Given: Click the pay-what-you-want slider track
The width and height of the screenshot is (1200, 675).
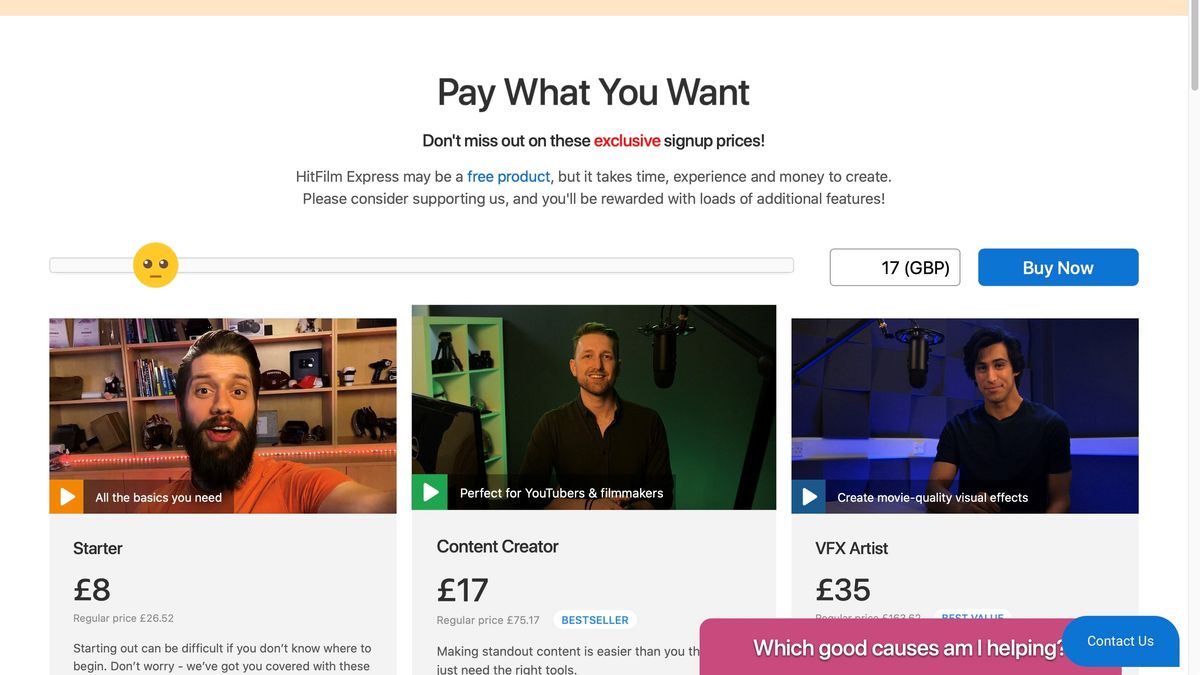Looking at the screenshot, I should (x=421, y=265).
